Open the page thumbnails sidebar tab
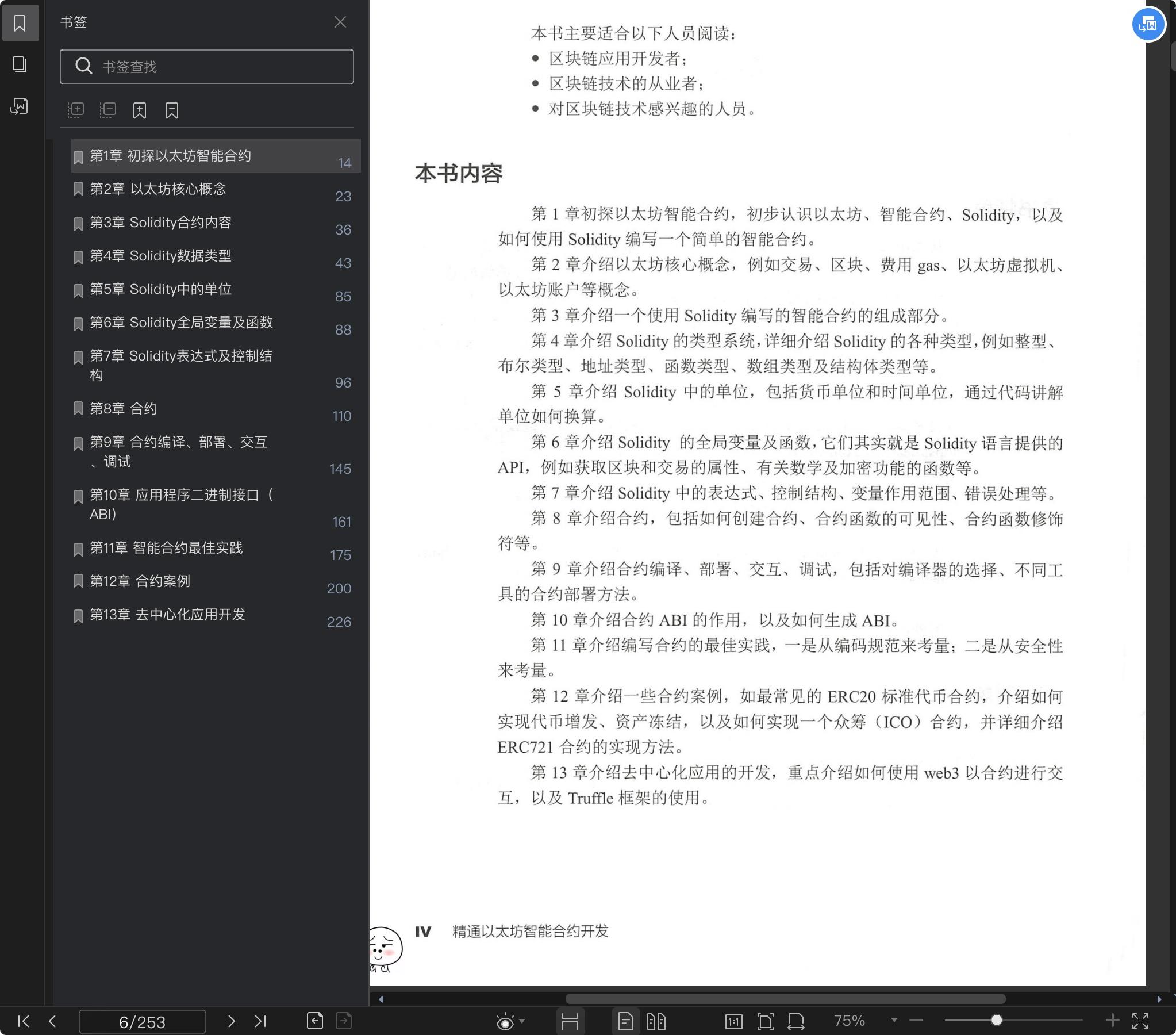Screen dimensions: 1176x1035 (20, 64)
